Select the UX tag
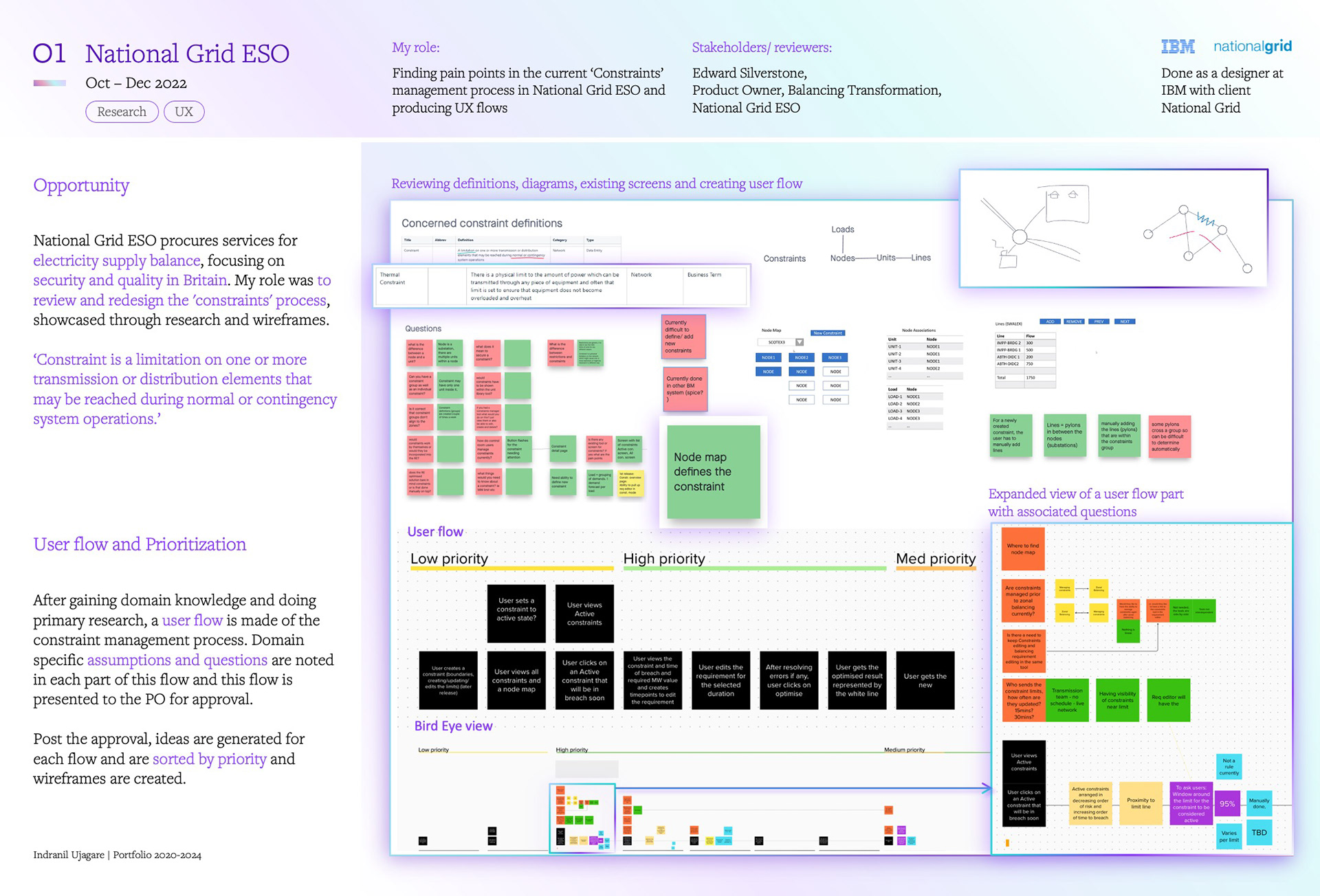The image size is (1320, 896). point(184,111)
